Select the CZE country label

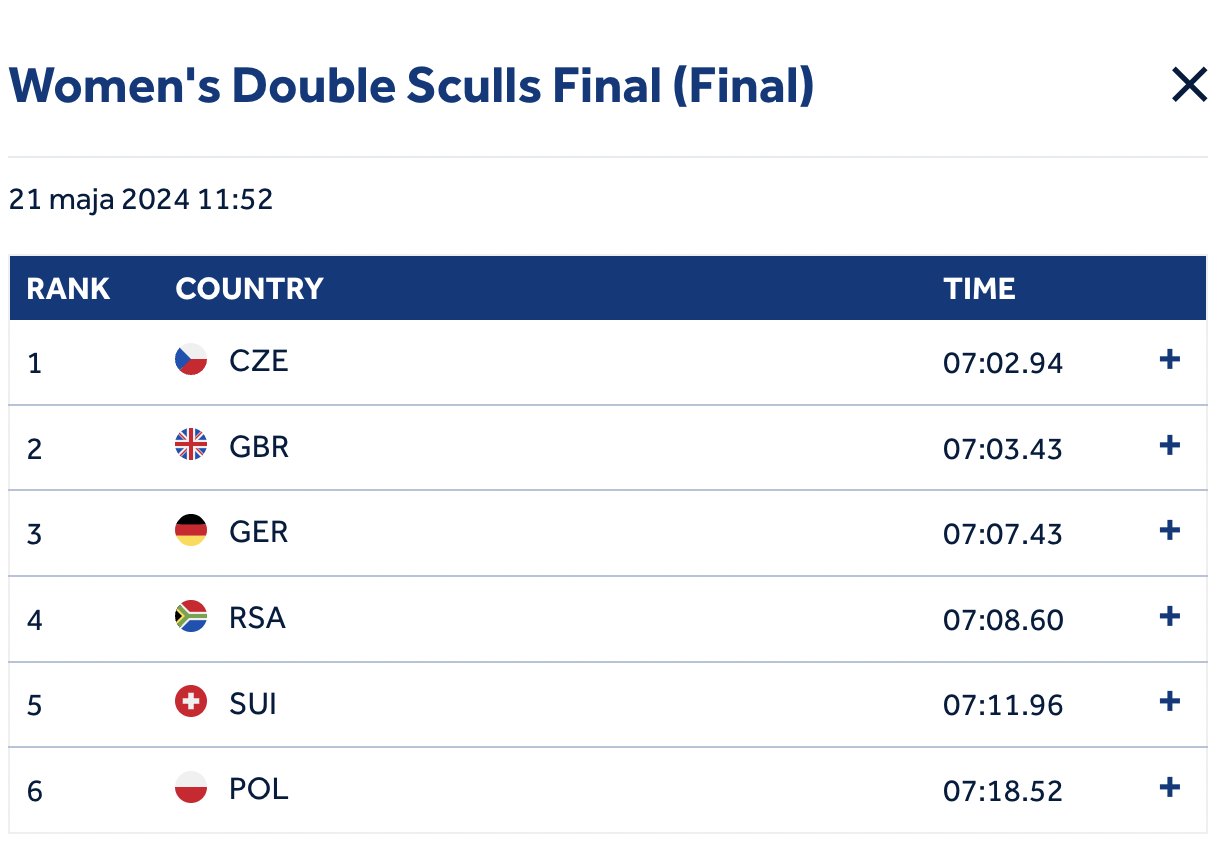[x=259, y=360]
